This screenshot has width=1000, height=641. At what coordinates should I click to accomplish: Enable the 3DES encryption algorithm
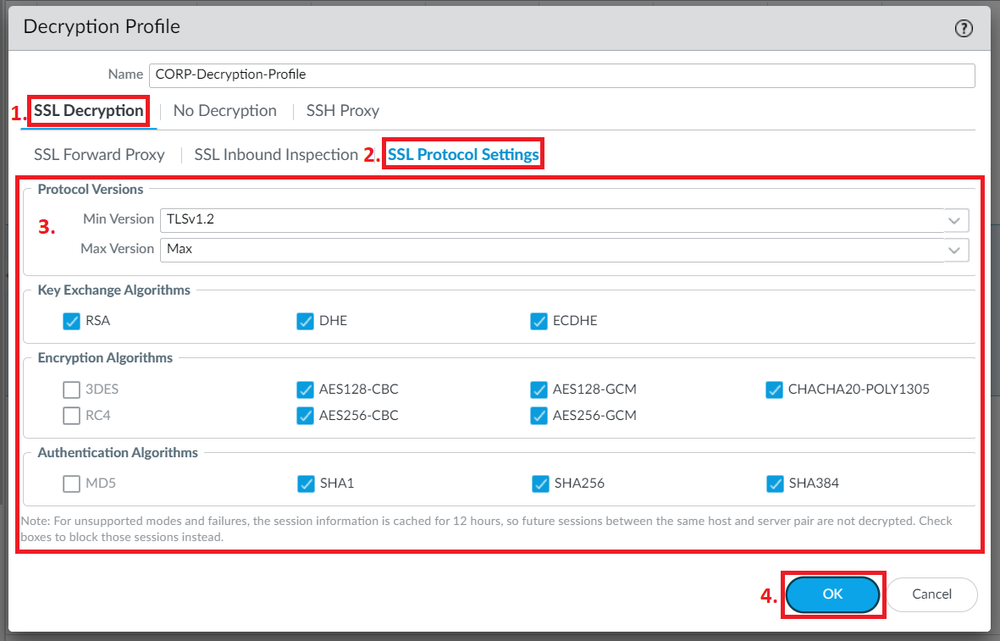click(71, 389)
